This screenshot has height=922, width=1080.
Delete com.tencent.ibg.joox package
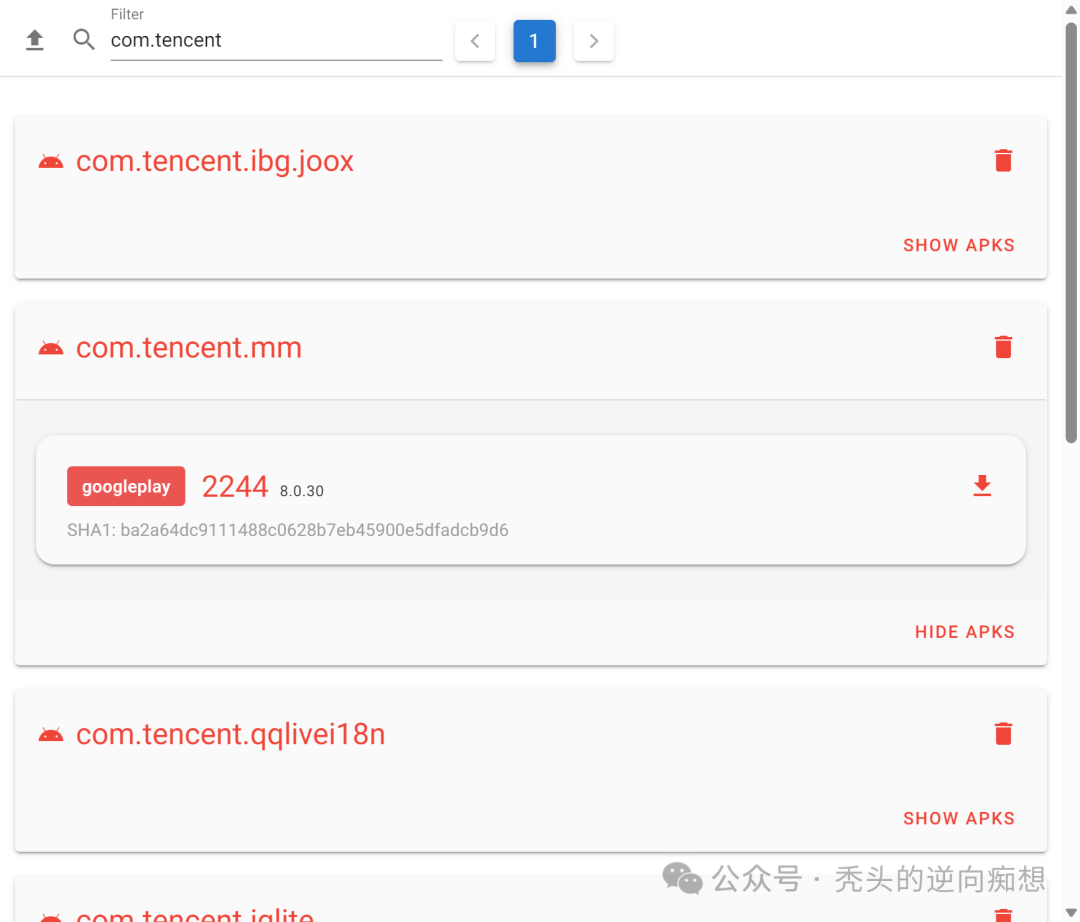click(1003, 160)
